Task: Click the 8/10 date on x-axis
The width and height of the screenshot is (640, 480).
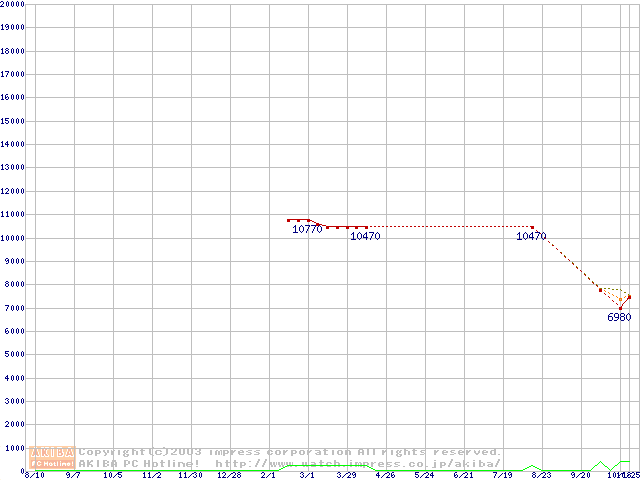Action: pos(34,475)
